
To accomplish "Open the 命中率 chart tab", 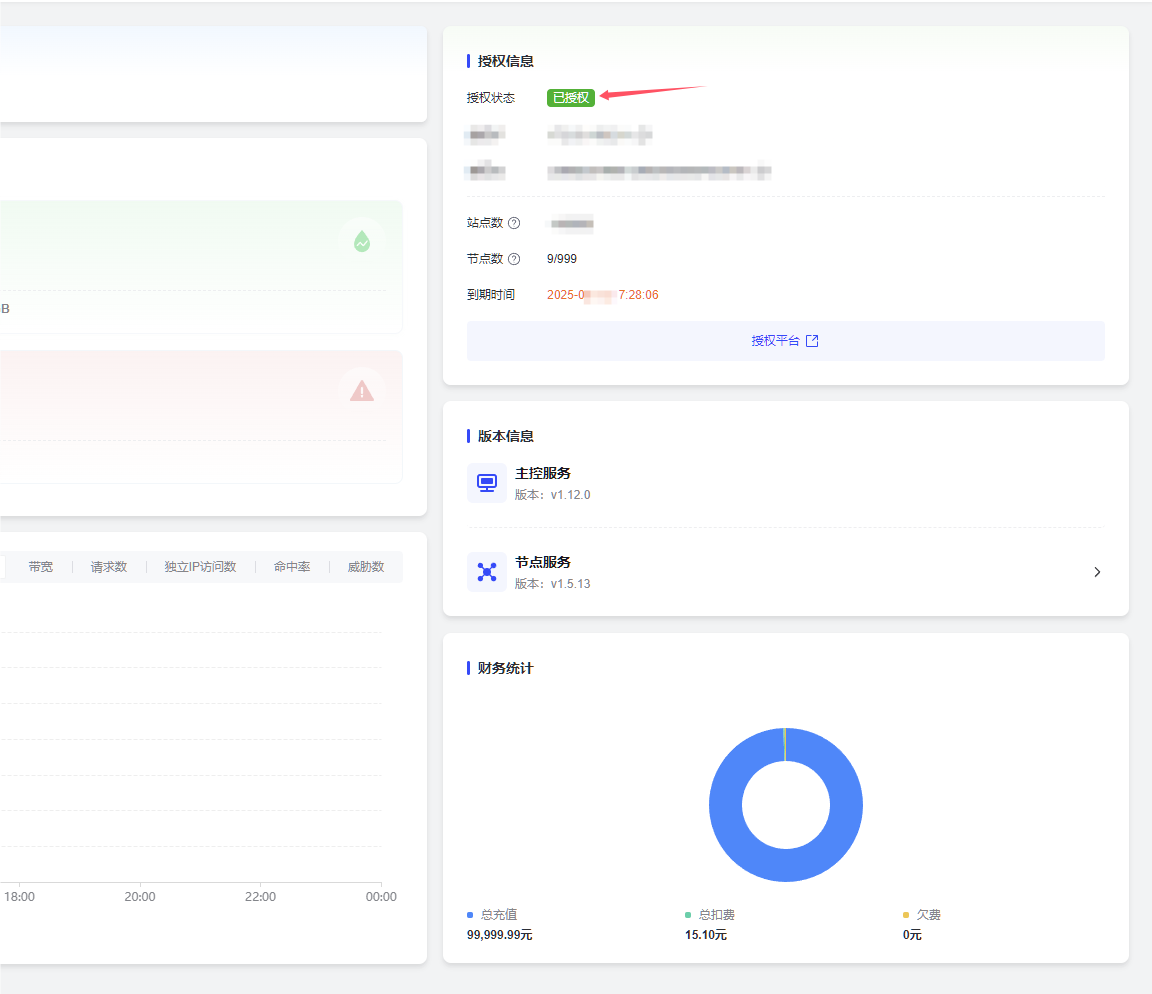I will [292, 567].
